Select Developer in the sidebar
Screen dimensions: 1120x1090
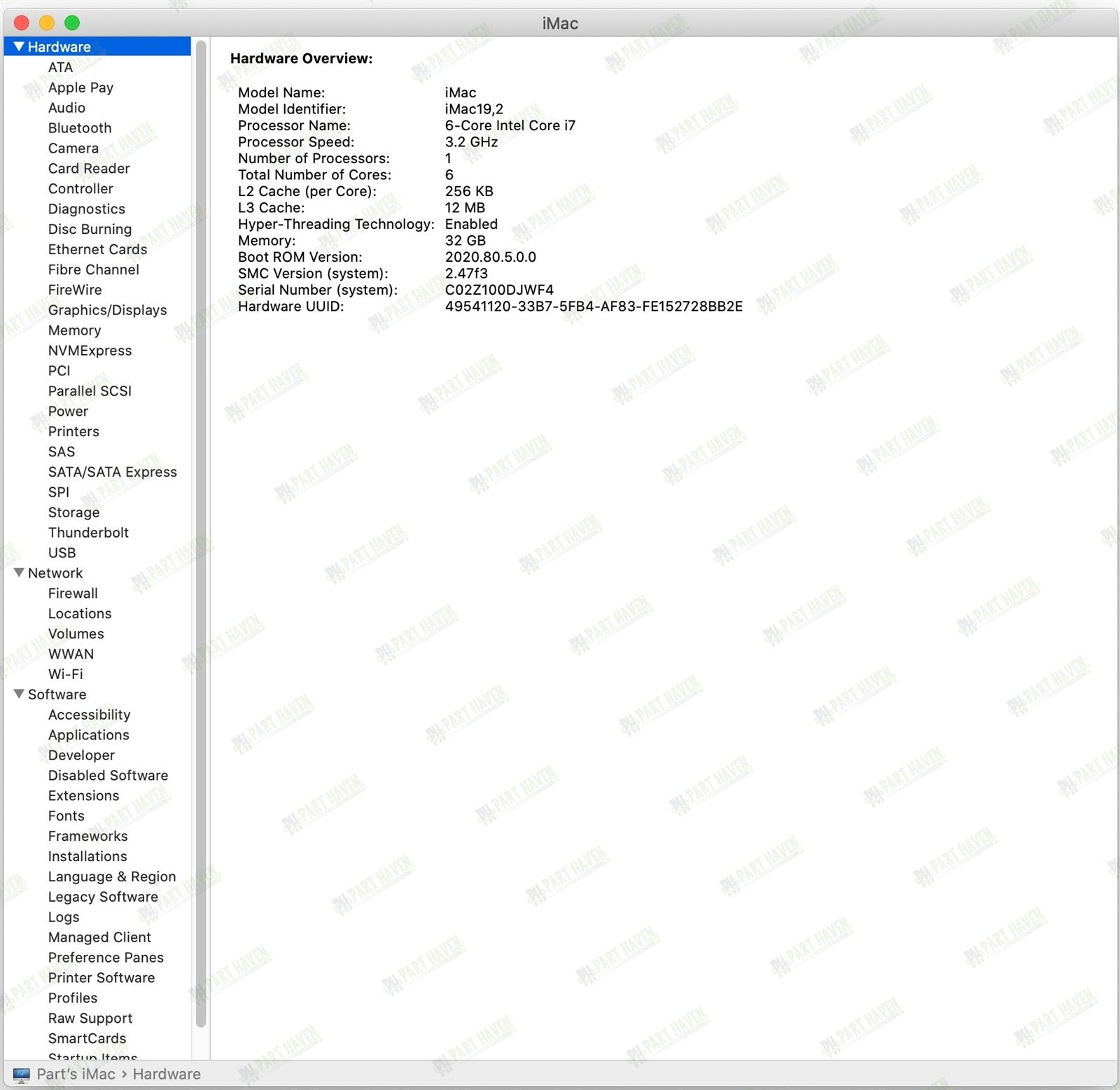81,755
